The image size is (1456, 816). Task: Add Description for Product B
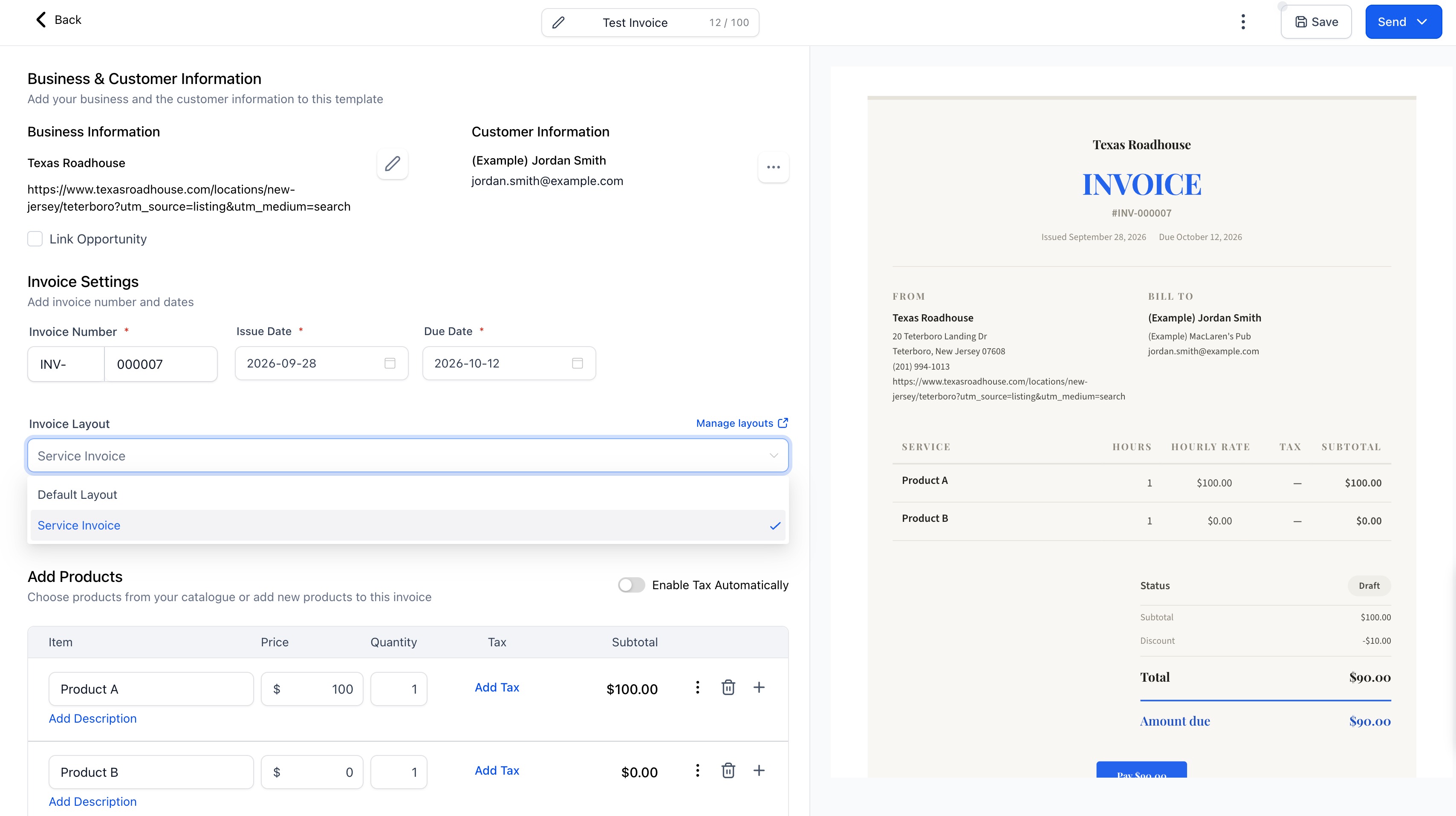coord(92,802)
